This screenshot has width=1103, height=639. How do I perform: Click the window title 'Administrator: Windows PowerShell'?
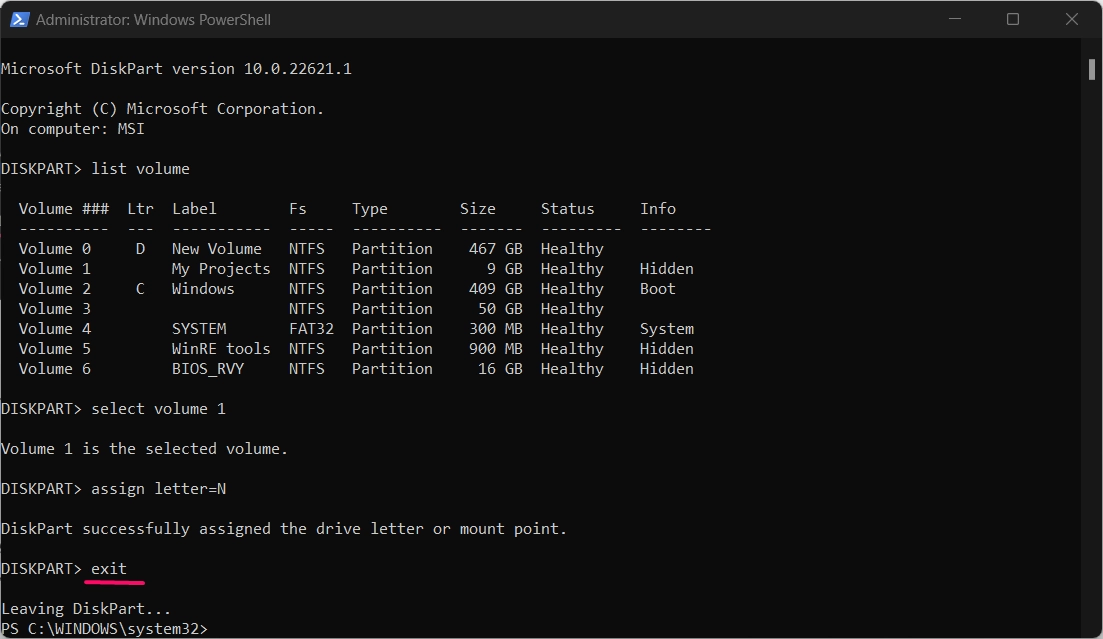(153, 20)
